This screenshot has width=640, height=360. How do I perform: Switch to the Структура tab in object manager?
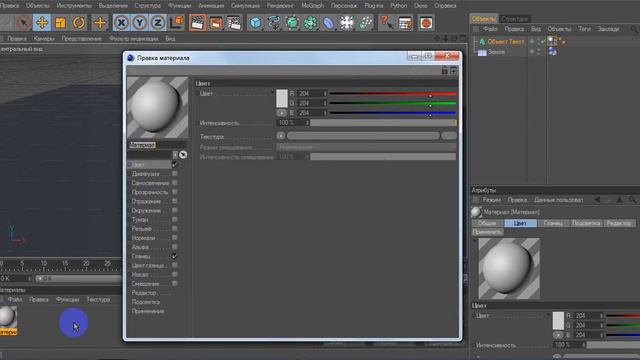coord(514,19)
